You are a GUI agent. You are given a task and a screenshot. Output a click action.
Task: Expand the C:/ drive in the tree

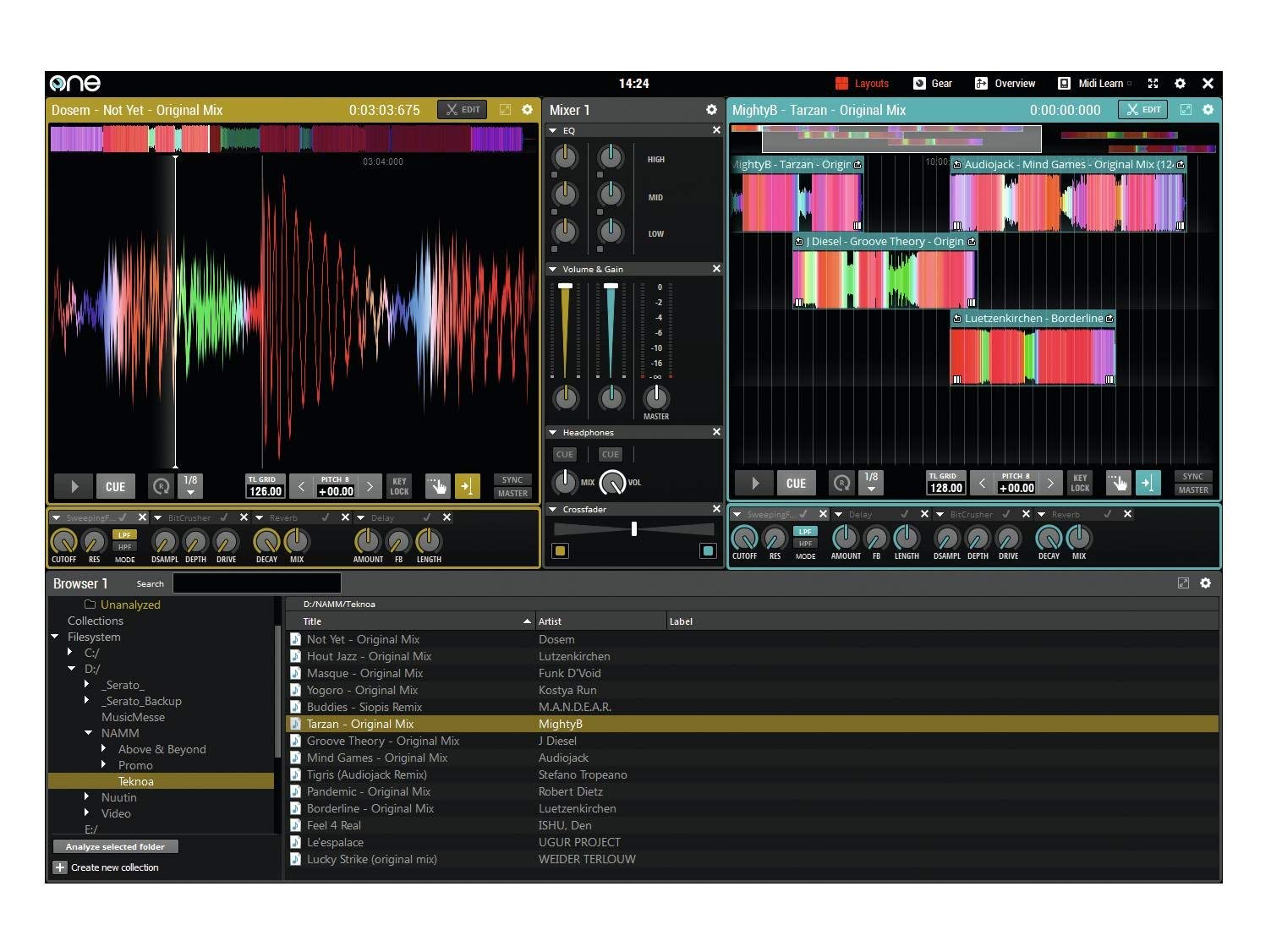70,653
